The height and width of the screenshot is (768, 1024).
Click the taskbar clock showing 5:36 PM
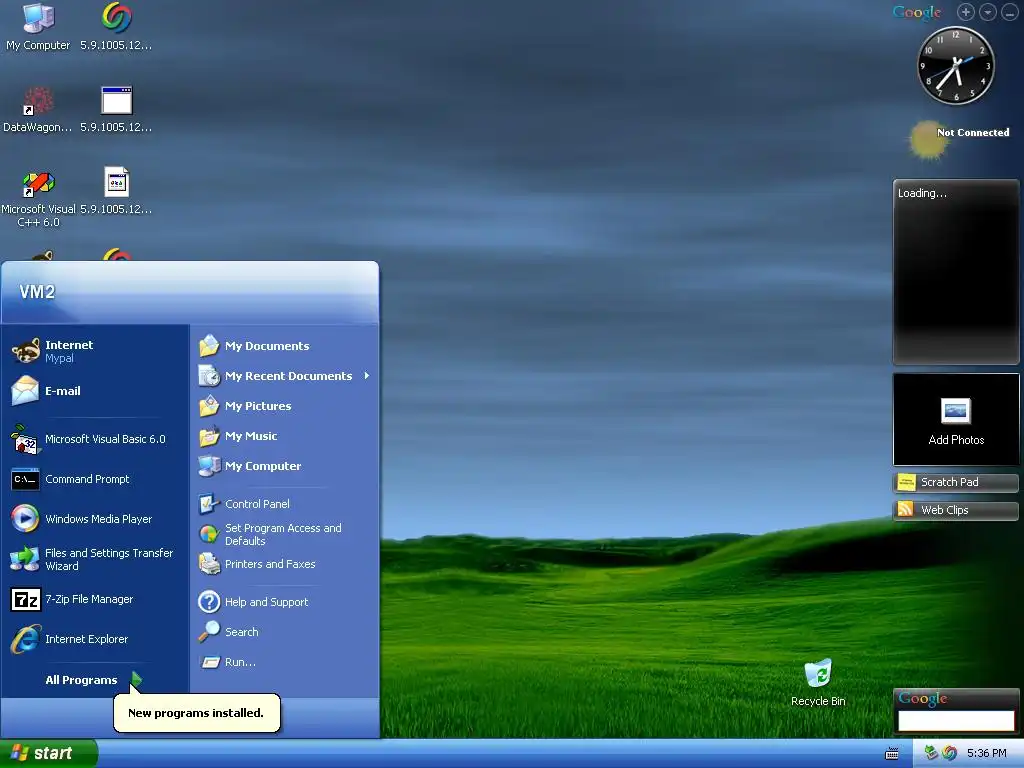point(987,753)
